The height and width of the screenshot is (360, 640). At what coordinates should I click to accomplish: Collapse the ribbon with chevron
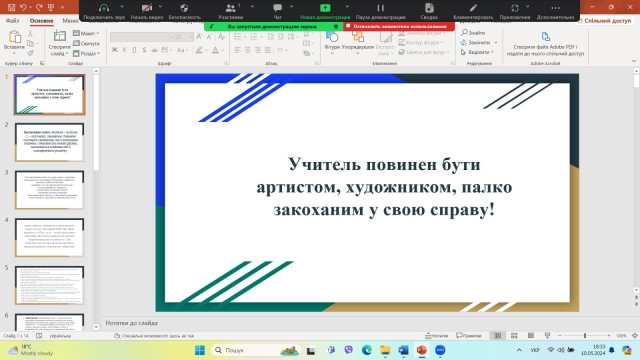click(633, 61)
